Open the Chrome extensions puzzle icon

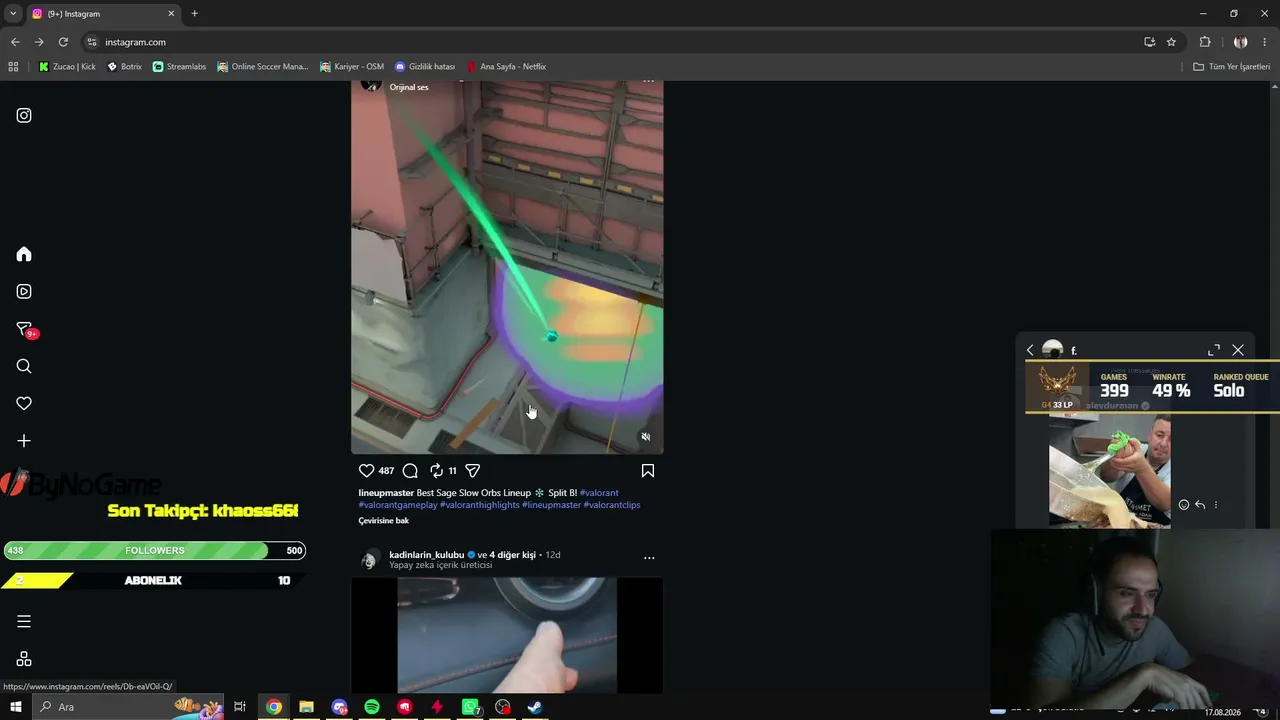point(1205,42)
